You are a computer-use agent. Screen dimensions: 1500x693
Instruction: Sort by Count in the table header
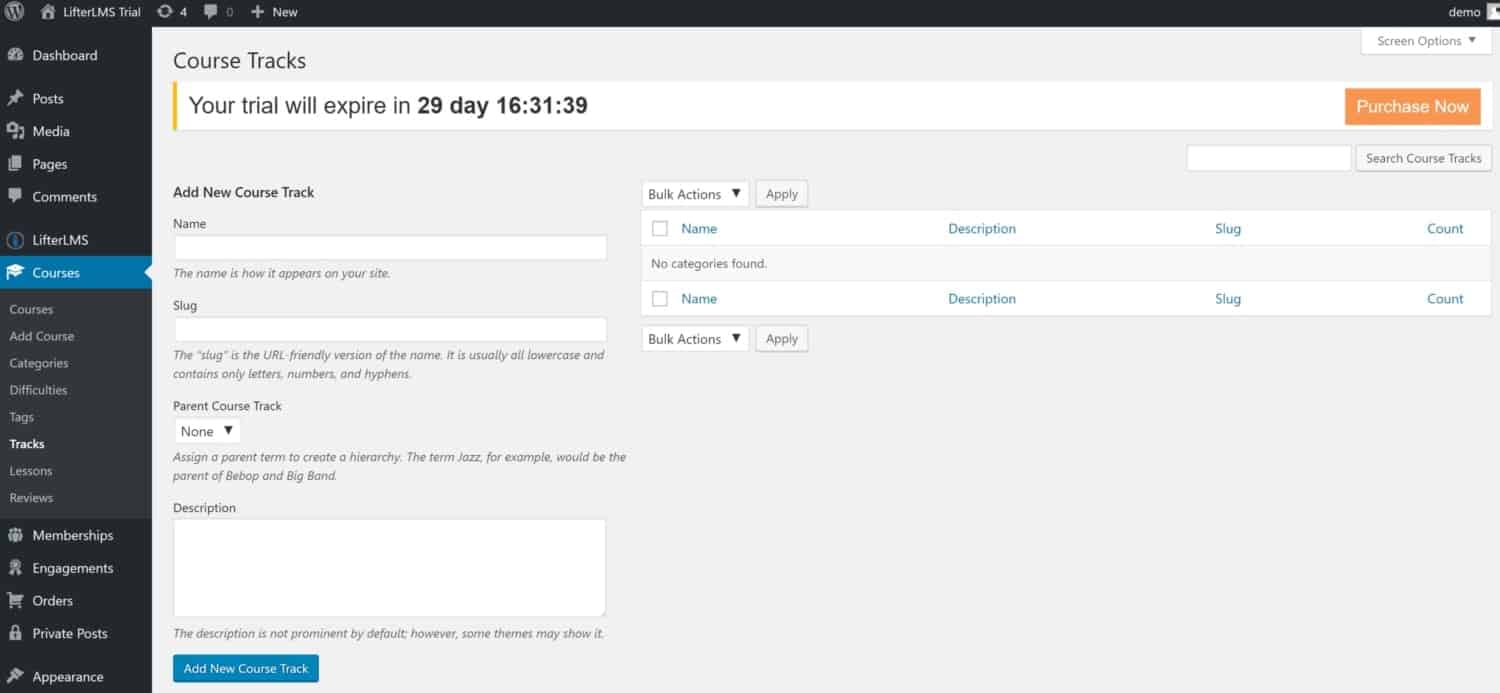(1445, 228)
